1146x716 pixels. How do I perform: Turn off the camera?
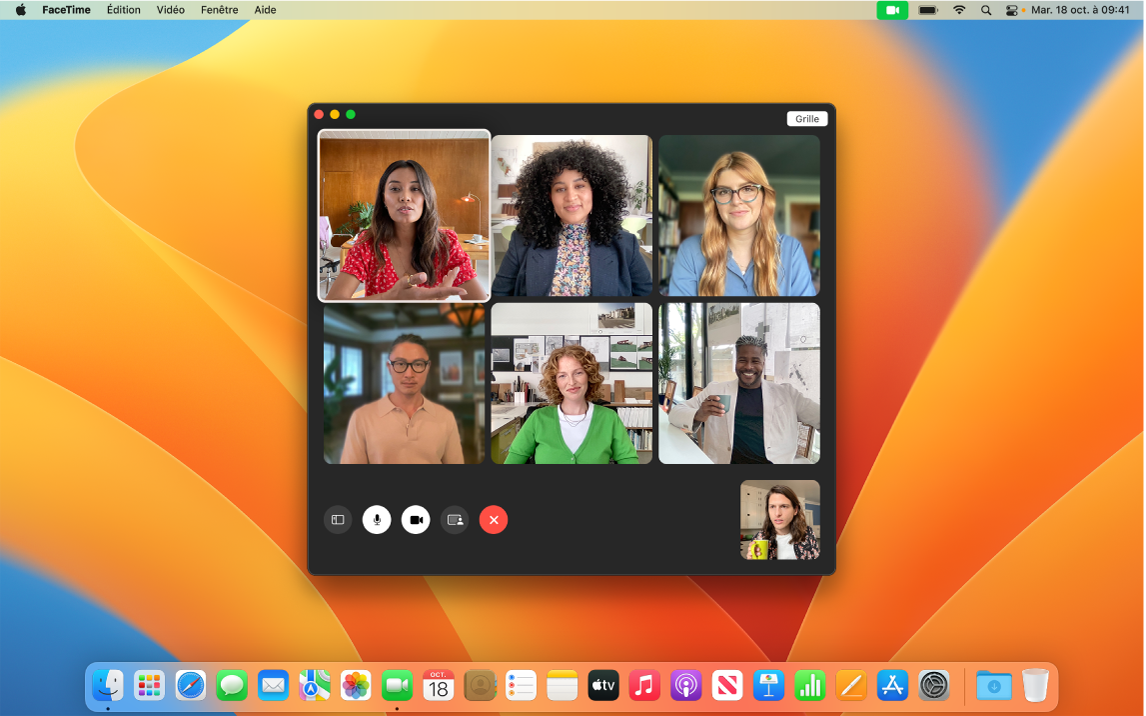pyautogui.click(x=416, y=519)
